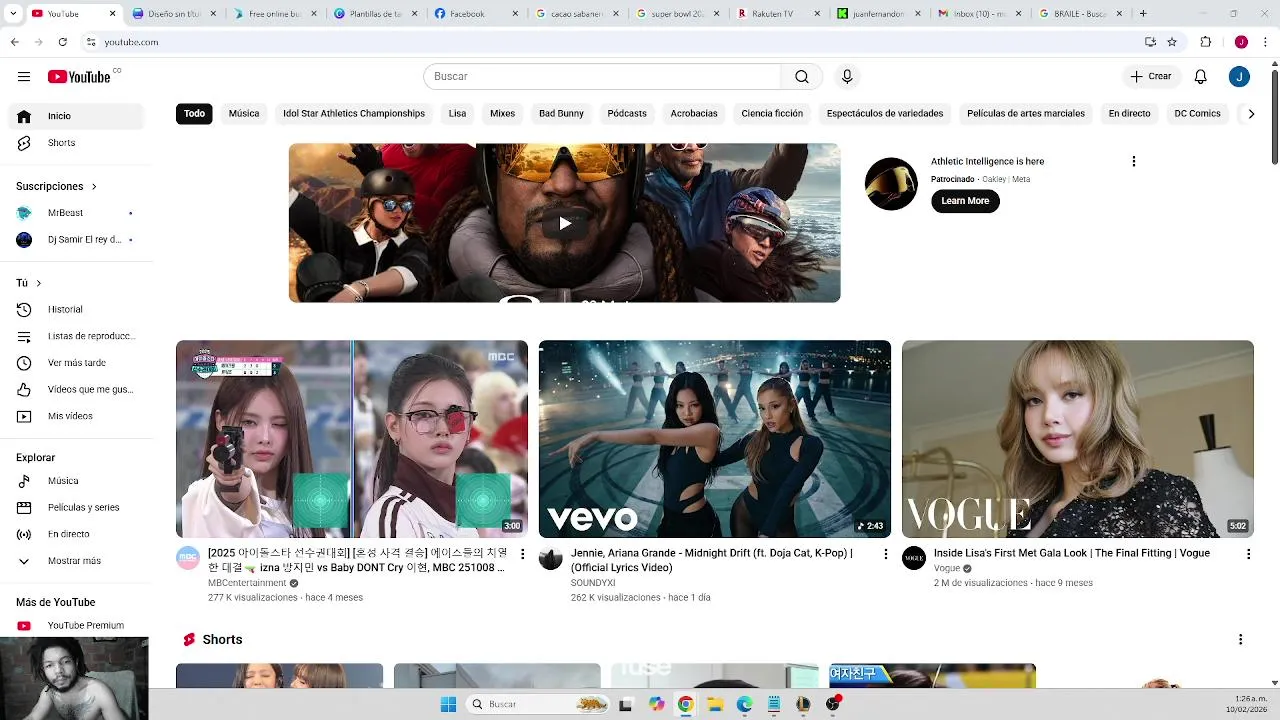Open MBCentertainment channel name
The height and width of the screenshot is (720, 1280).
[247, 583]
